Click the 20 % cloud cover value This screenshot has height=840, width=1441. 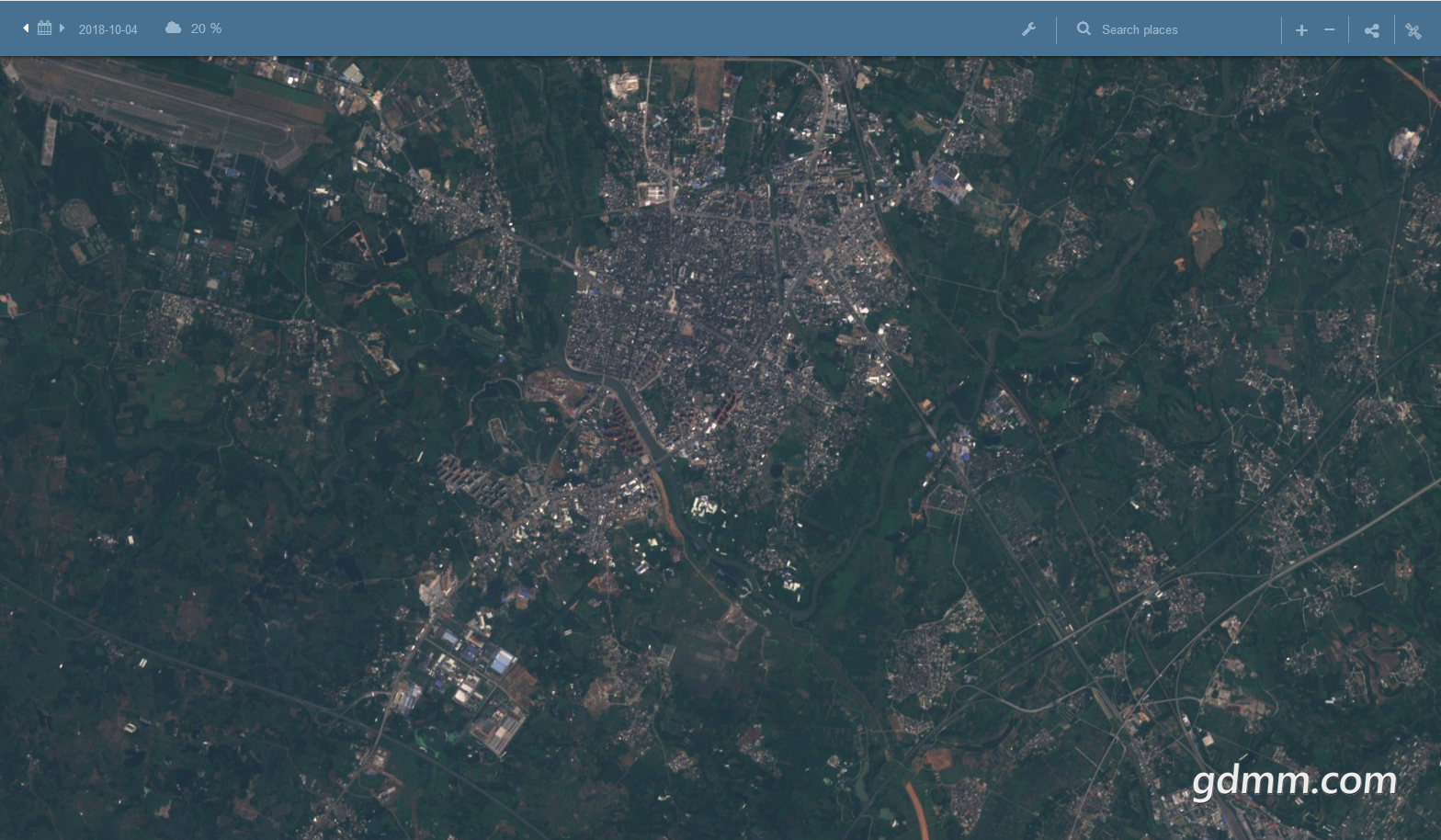click(206, 28)
